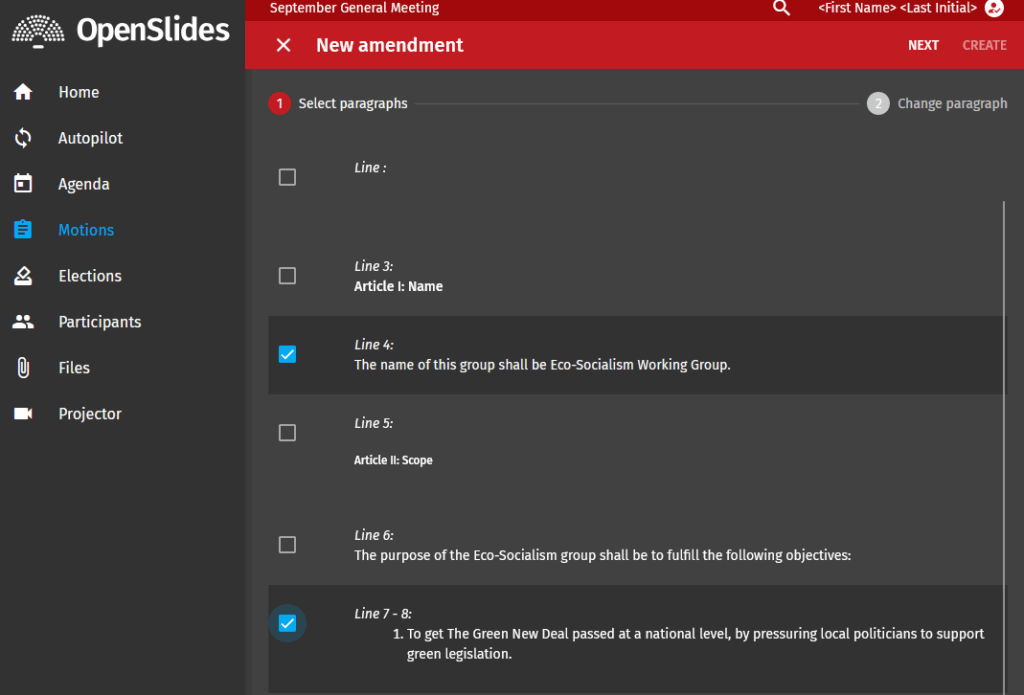The image size is (1024, 695).
Task: Close the New amendment dialog
Action: [x=284, y=45]
